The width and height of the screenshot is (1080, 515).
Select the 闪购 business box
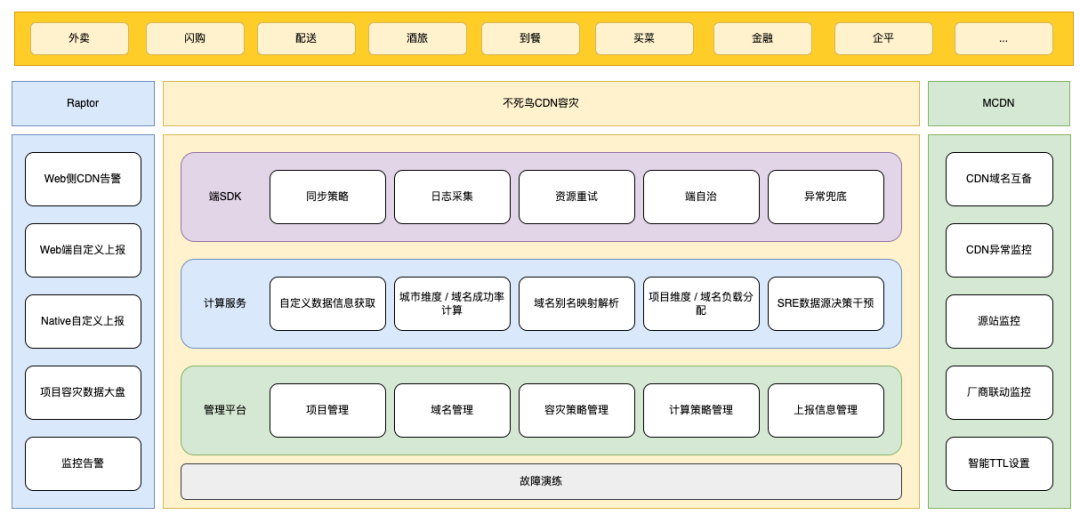coord(195,38)
